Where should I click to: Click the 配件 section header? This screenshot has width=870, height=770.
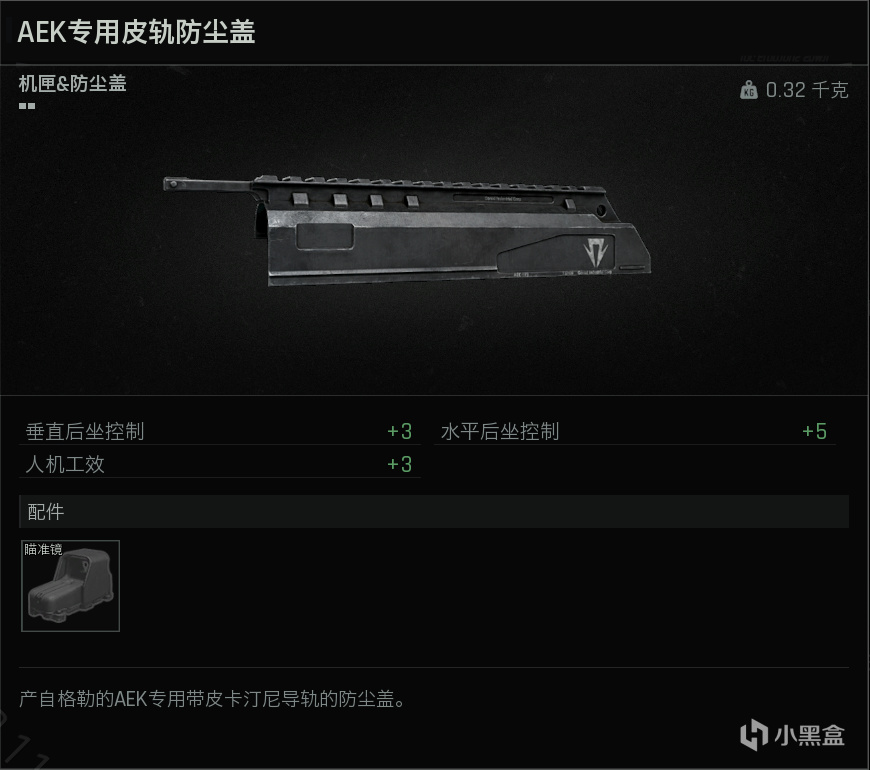(x=434, y=511)
